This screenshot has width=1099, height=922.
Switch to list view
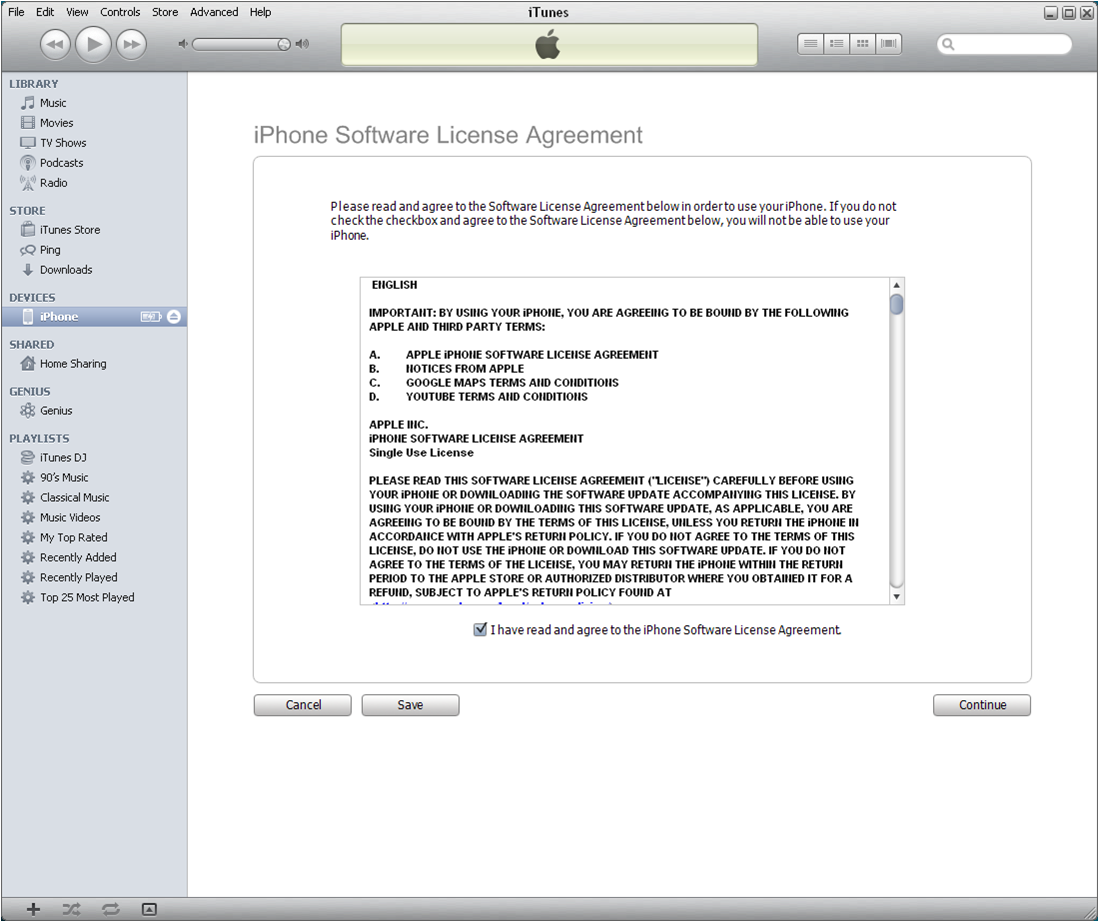[x=810, y=44]
